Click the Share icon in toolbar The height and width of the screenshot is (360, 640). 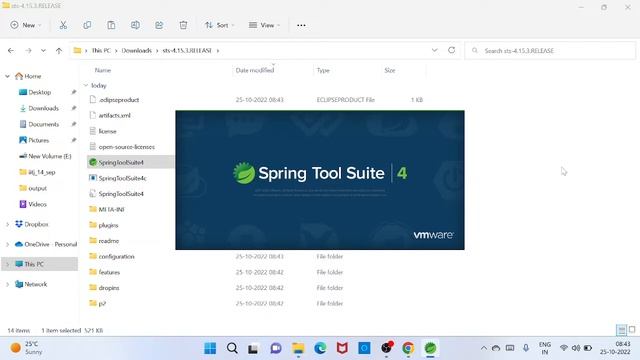tap(159, 25)
